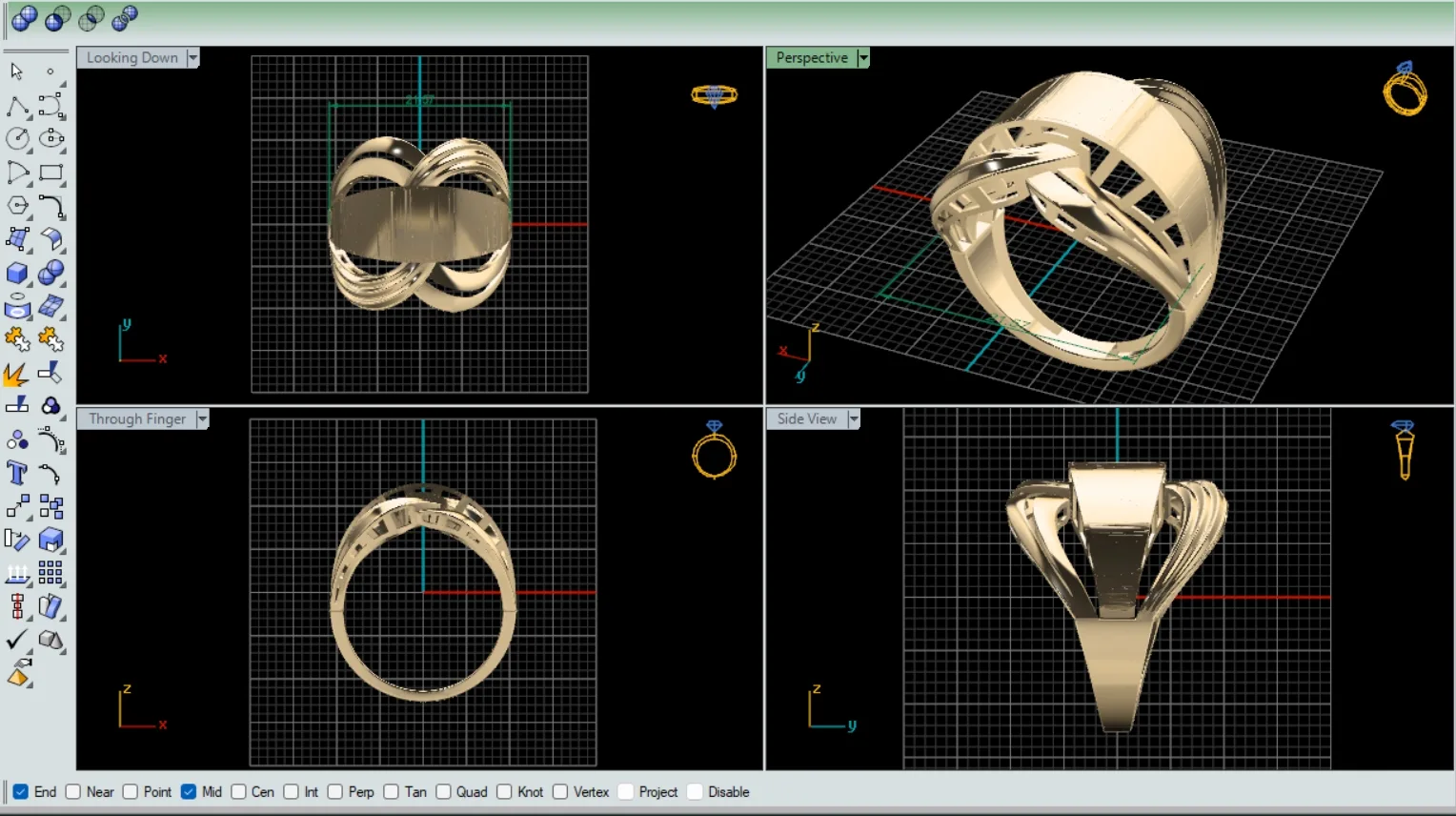Screen dimensions: 1456x816
Task: Select the Explode tool icon
Action: coord(17,373)
